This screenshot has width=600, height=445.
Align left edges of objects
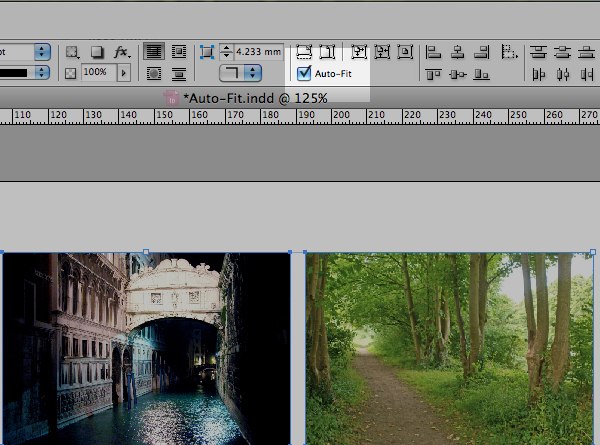(x=434, y=52)
